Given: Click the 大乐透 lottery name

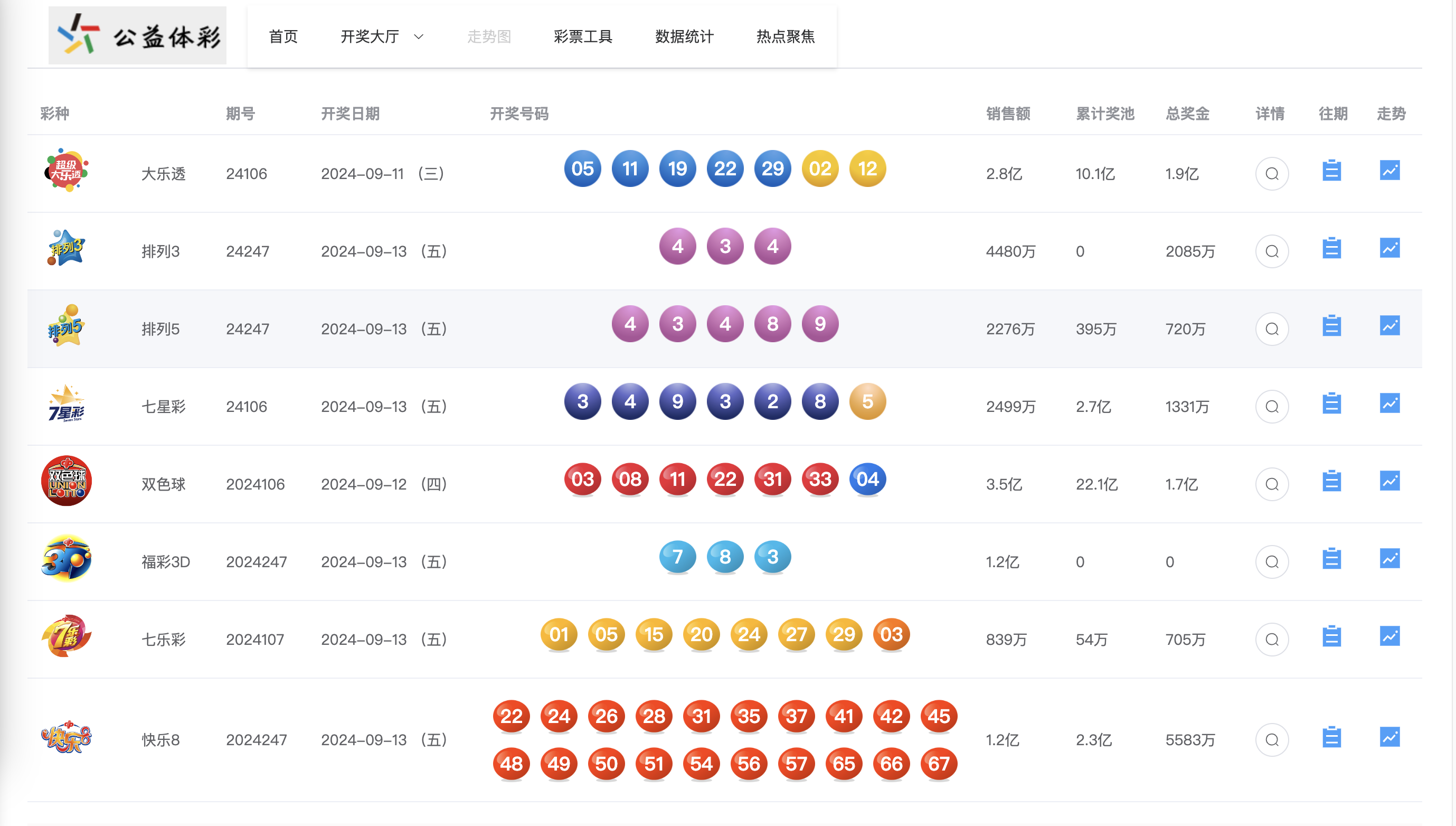Looking at the screenshot, I should pos(163,174).
